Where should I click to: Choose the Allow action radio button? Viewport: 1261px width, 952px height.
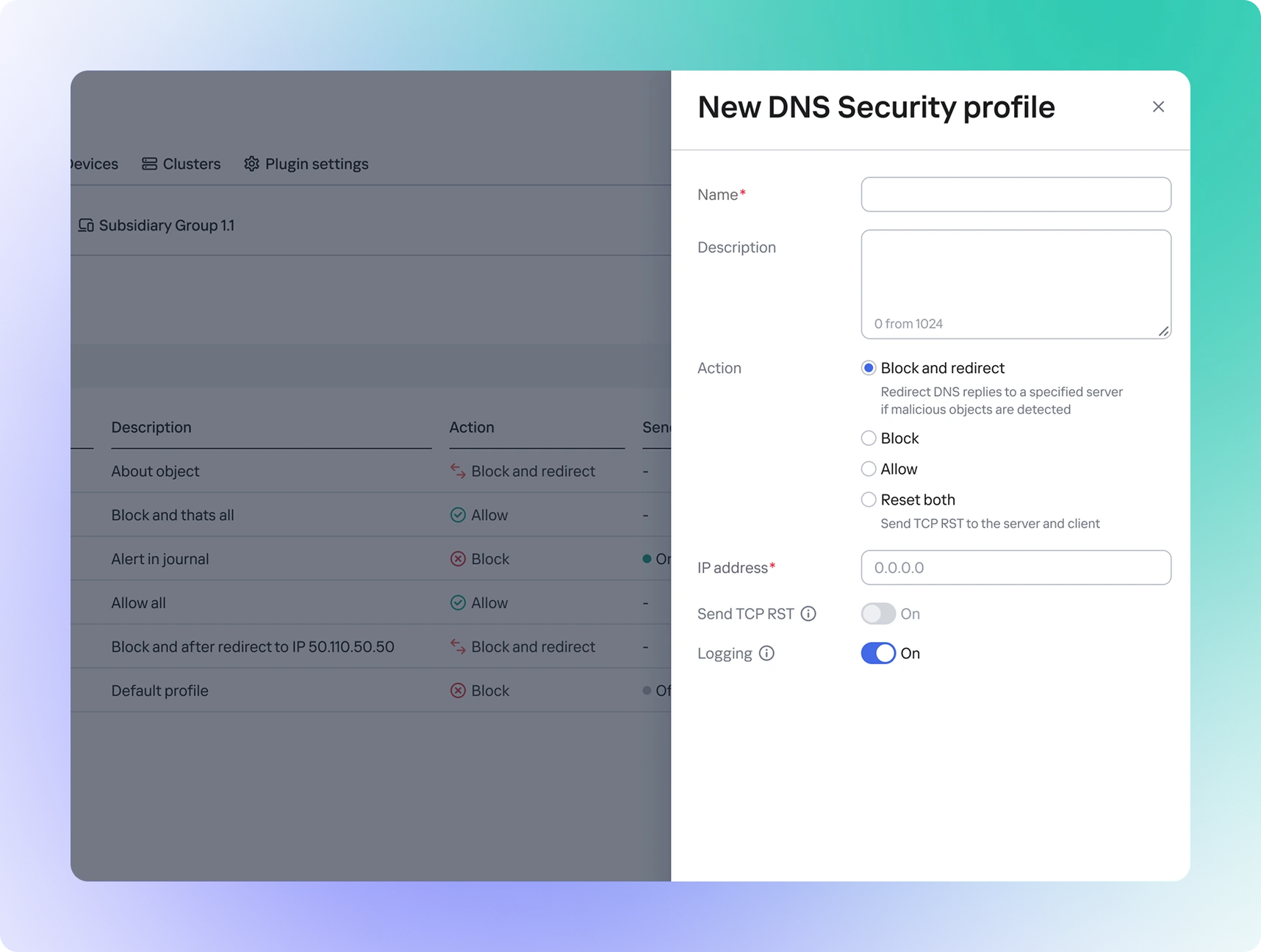pyautogui.click(x=869, y=469)
